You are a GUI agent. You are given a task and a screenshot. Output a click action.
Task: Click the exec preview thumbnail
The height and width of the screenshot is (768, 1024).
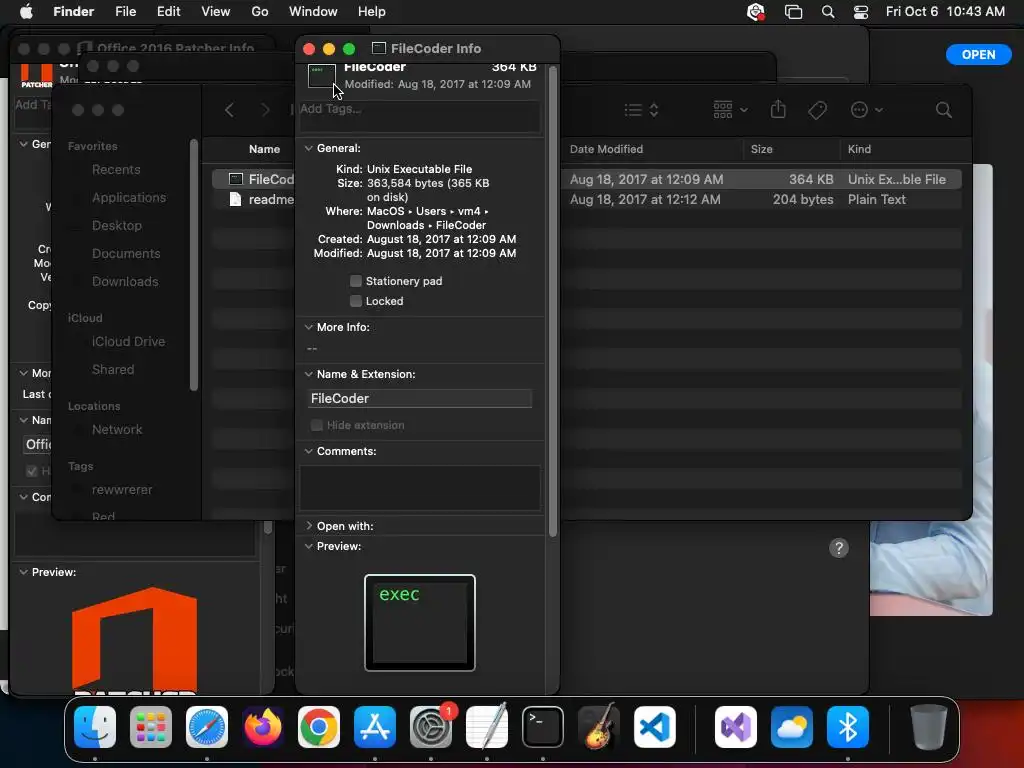pyautogui.click(x=420, y=622)
